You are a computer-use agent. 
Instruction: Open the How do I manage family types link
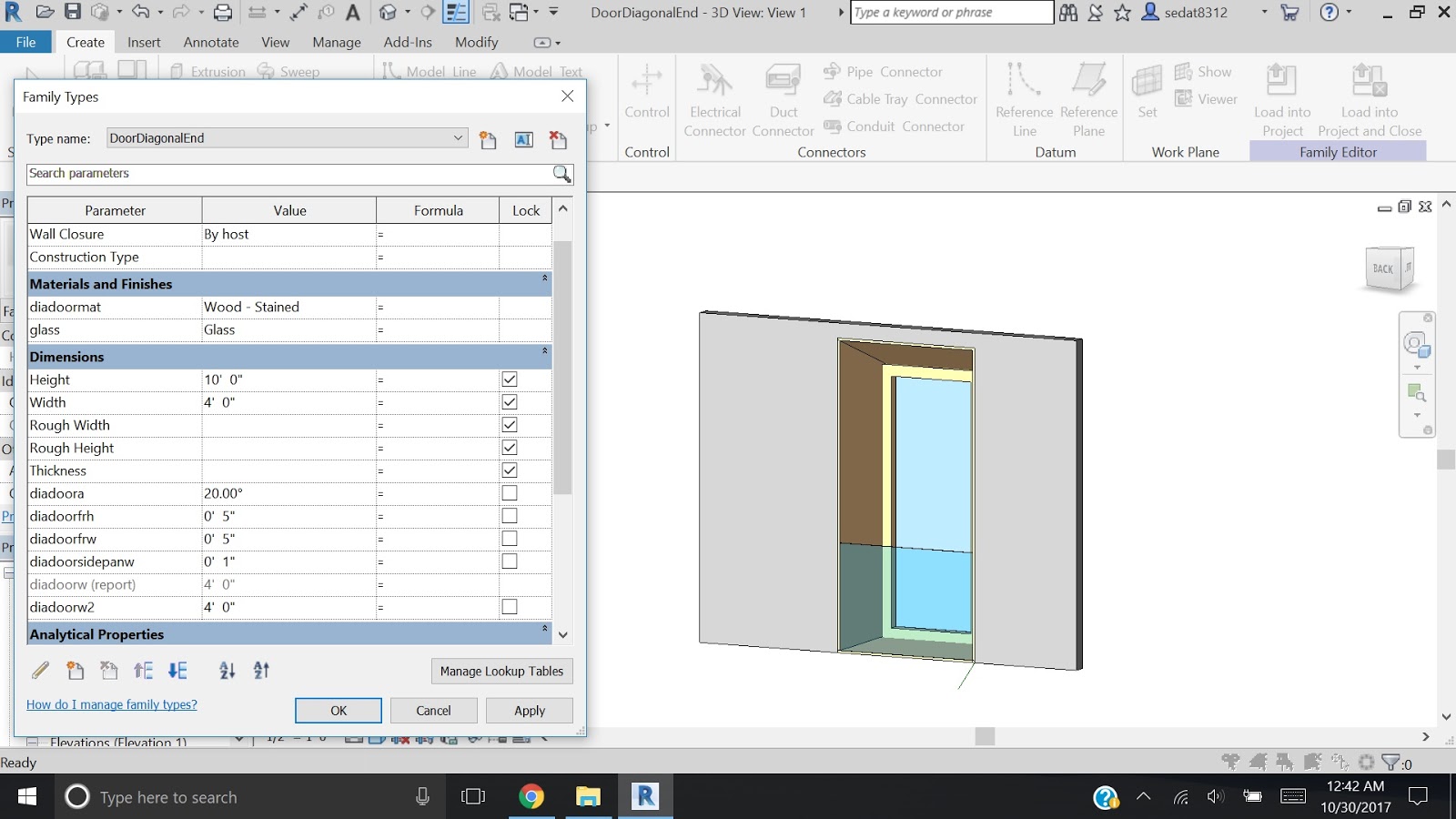point(111,704)
